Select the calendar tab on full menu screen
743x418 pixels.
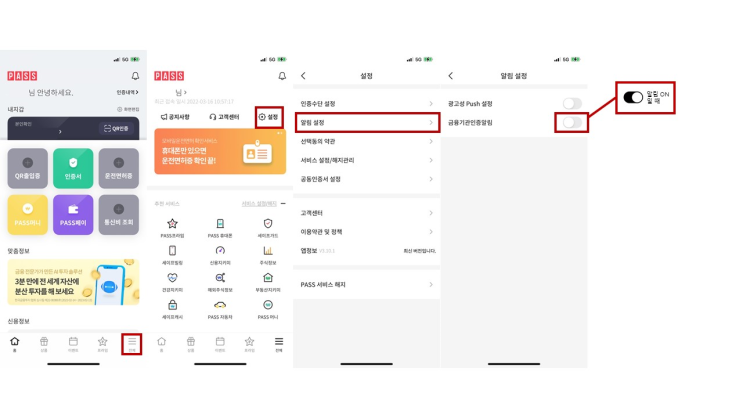(220, 344)
